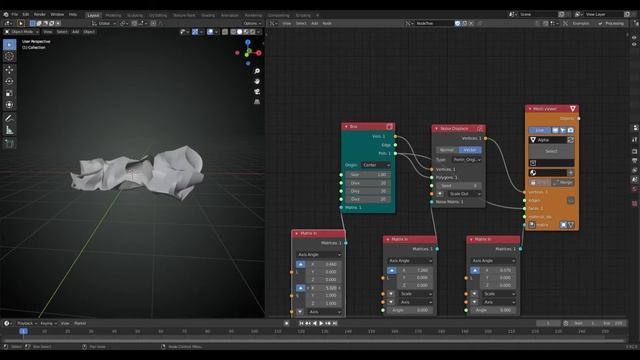Select the Rotate tool in viewport toolbar

point(9,81)
